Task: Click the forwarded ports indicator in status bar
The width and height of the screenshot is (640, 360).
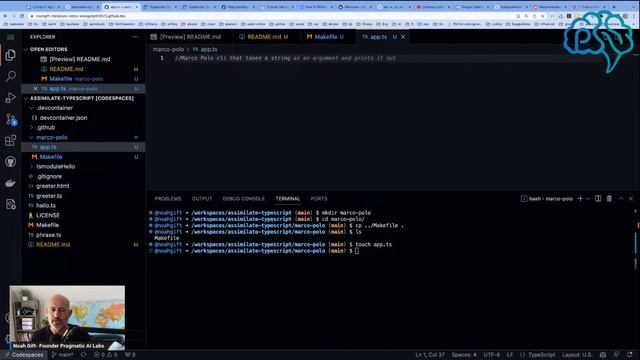Action: (x=130, y=355)
